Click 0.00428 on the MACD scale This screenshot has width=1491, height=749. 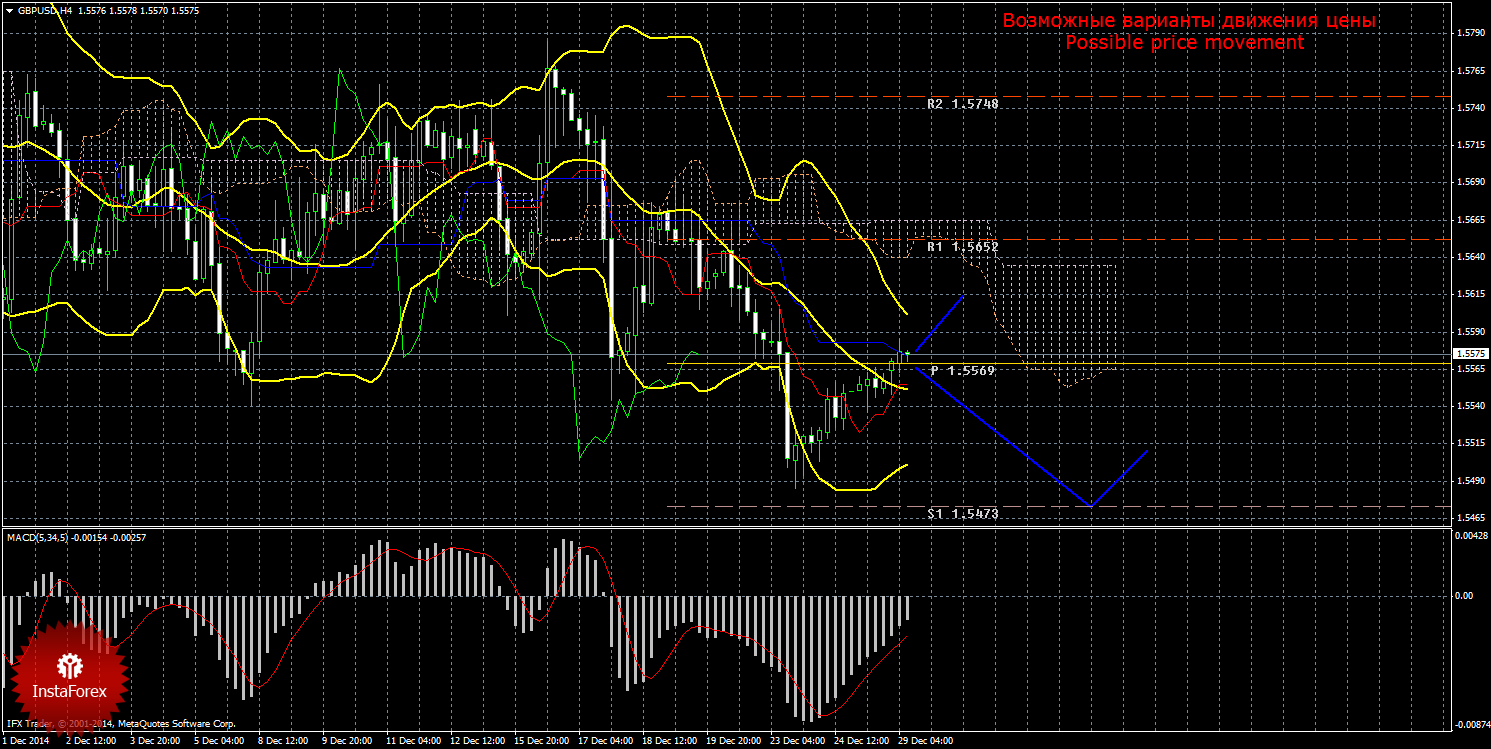point(1471,537)
